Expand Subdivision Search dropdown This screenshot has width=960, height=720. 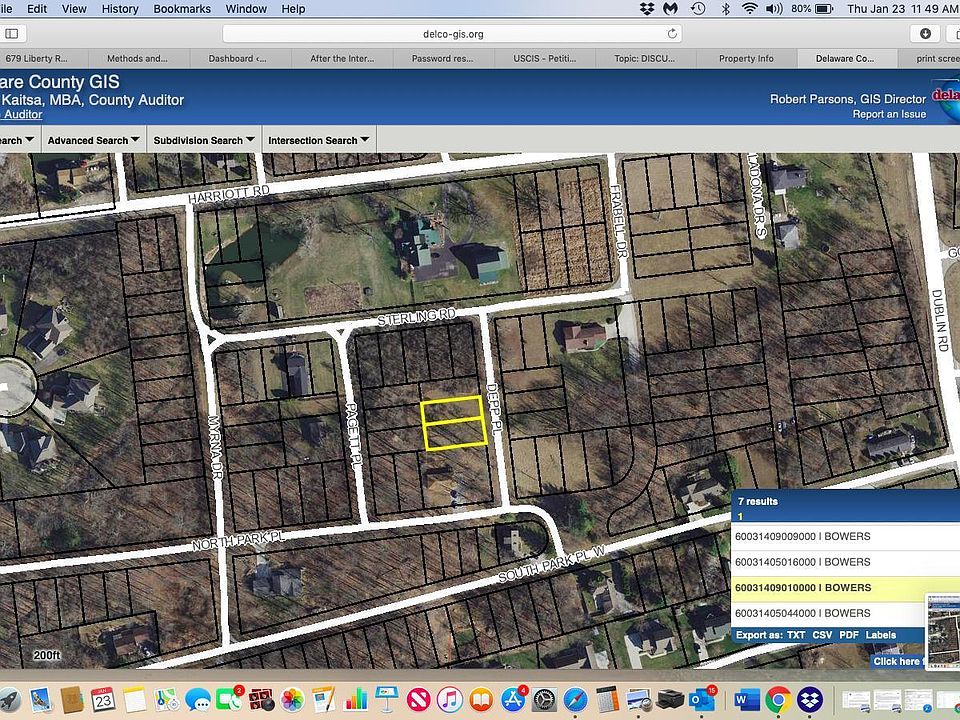[204, 140]
